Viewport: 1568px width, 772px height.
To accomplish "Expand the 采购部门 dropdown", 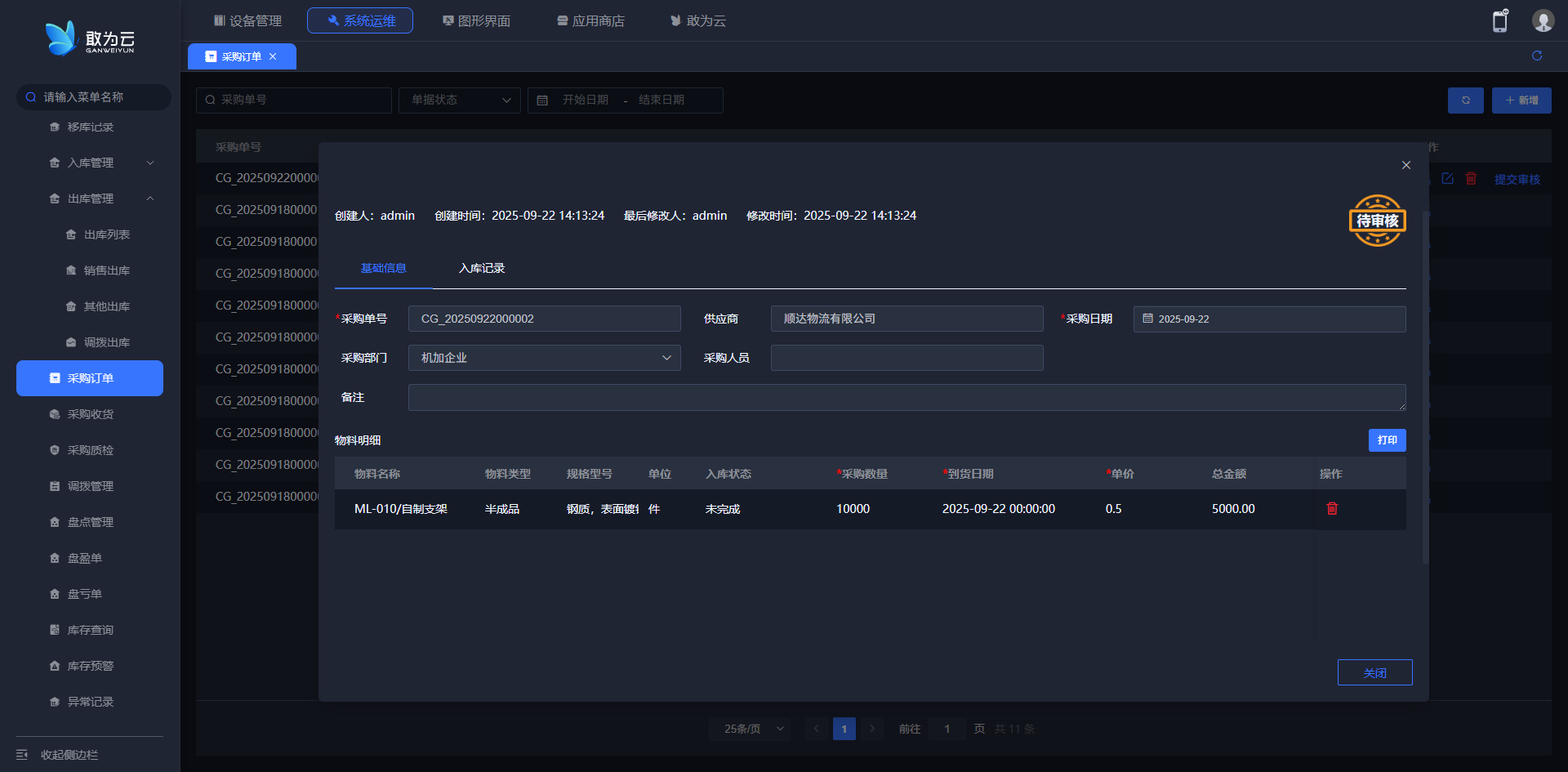I will (544, 358).
